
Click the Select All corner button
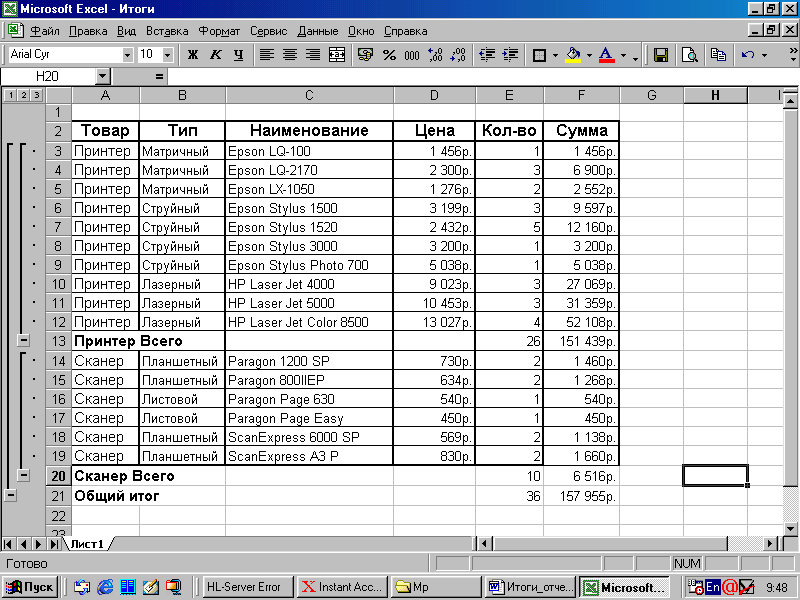(58, 95)
